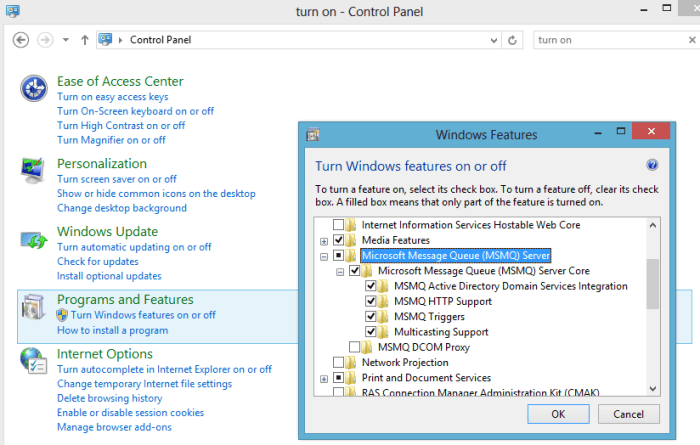The width and height of the screenshot is (700, 445).
Task: Uncheck the MSMQ HTTP Support checkbox
Action: (371, 301)
